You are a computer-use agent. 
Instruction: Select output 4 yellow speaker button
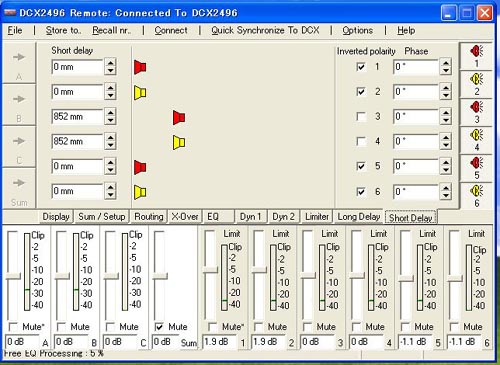pyautogui.click(x=476, y=140)
